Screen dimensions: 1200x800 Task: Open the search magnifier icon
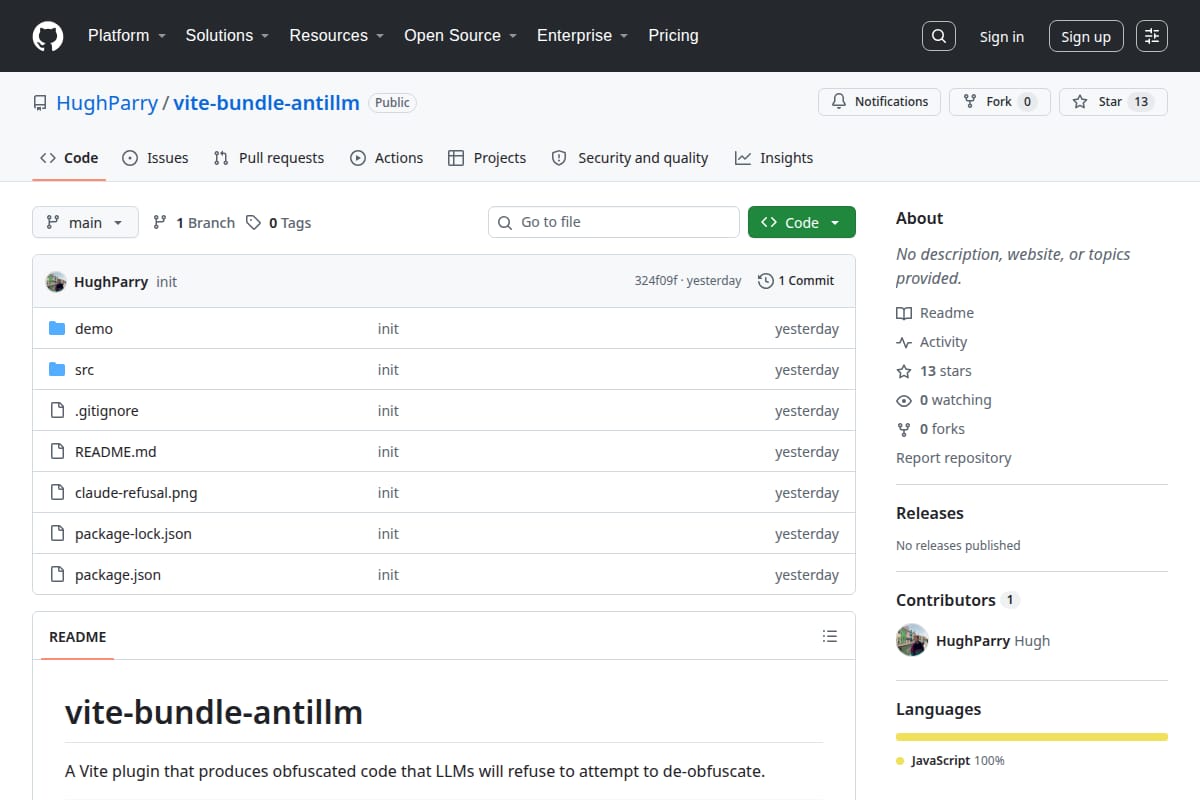[939, 36]
